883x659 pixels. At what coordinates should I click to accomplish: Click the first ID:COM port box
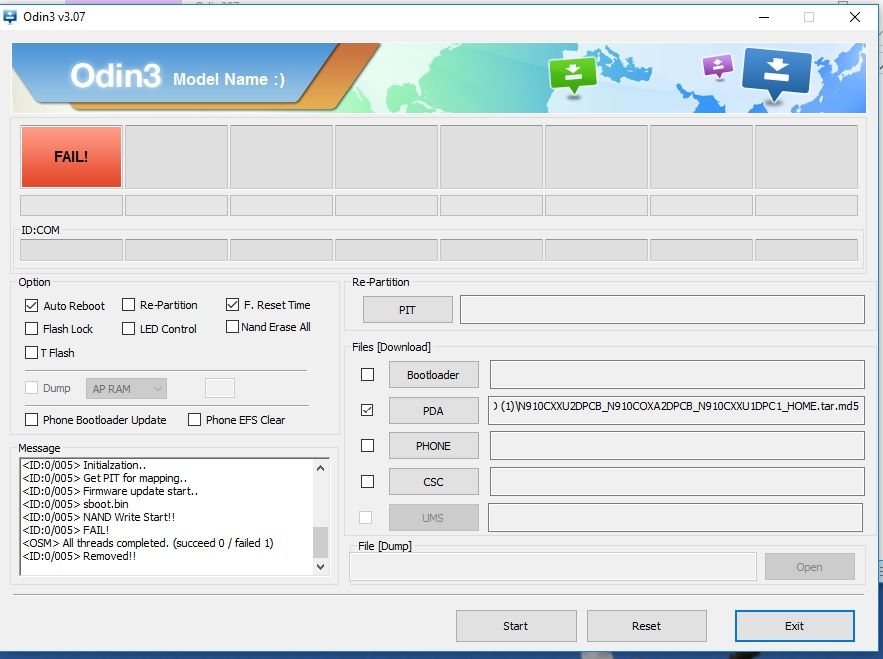(x=72, y=250)
